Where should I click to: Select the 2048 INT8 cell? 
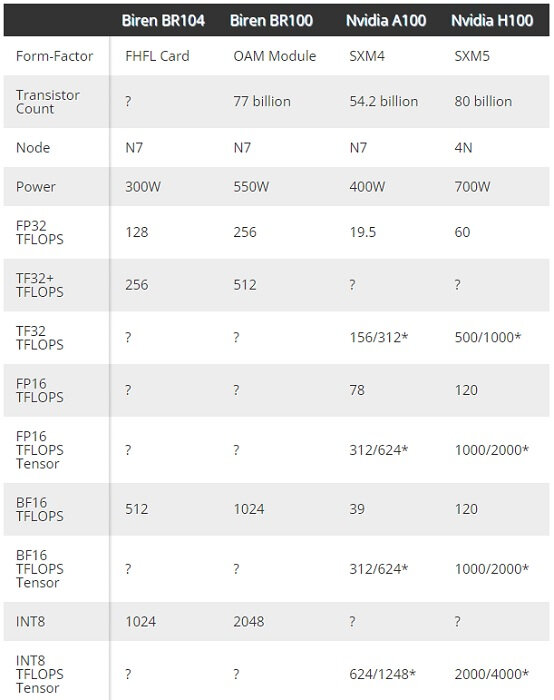[x=249, y=622]
